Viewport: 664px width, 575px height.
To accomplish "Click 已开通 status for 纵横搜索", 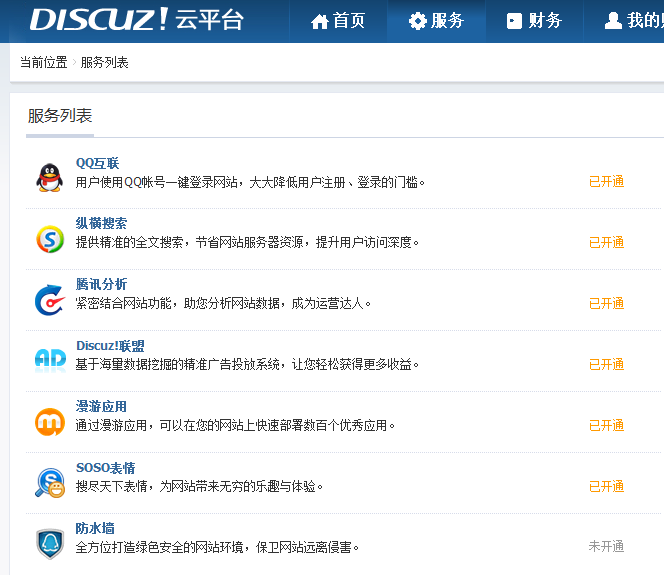I will click(x=606, y=243).
